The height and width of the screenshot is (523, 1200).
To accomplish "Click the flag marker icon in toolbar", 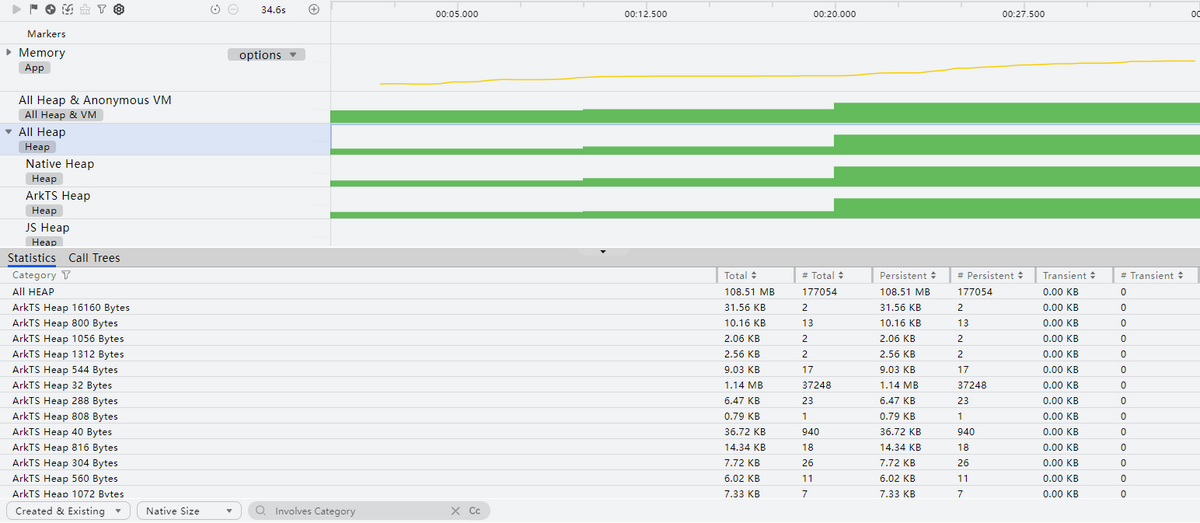I will point(33,9).
